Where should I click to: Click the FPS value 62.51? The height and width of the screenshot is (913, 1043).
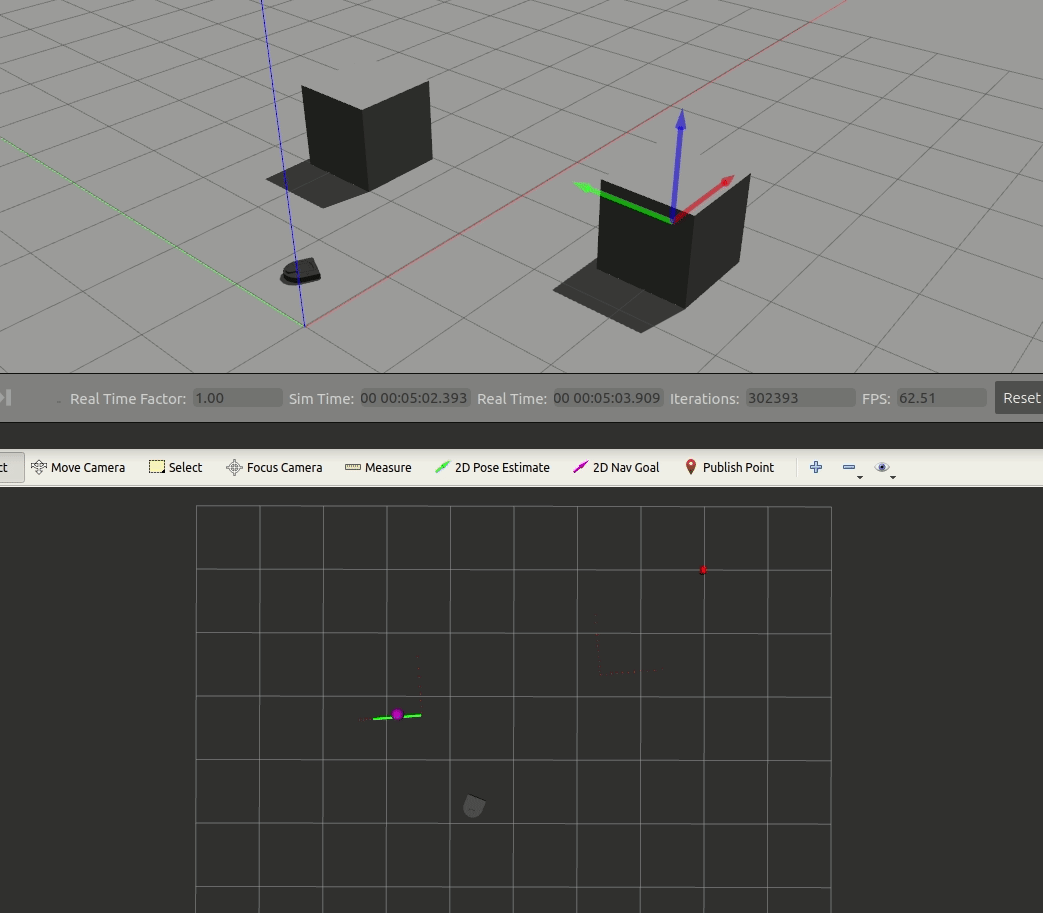941,398
